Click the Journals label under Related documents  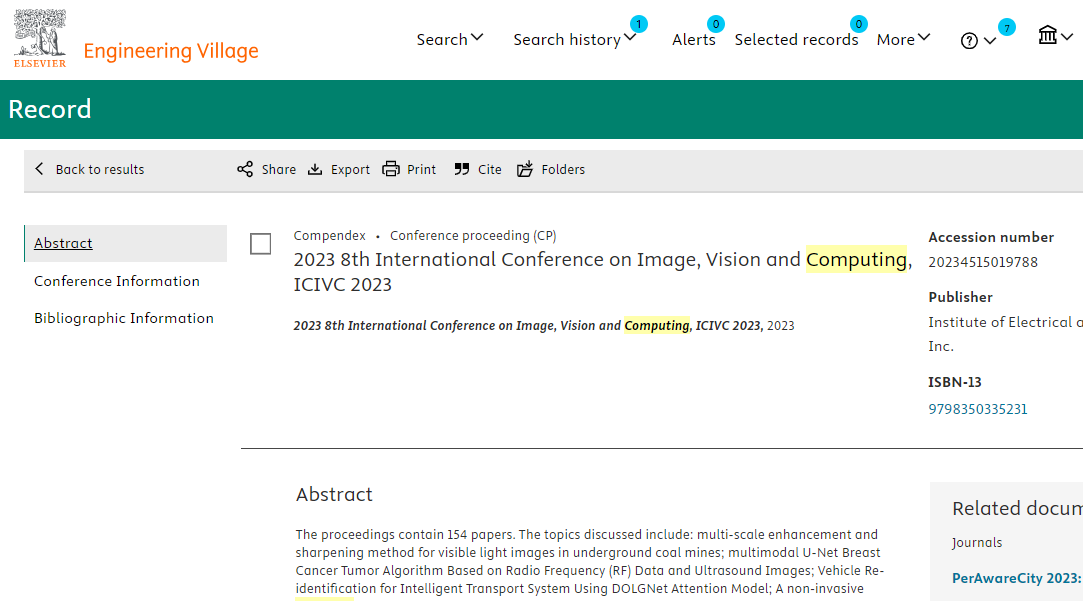coord(977,543)
